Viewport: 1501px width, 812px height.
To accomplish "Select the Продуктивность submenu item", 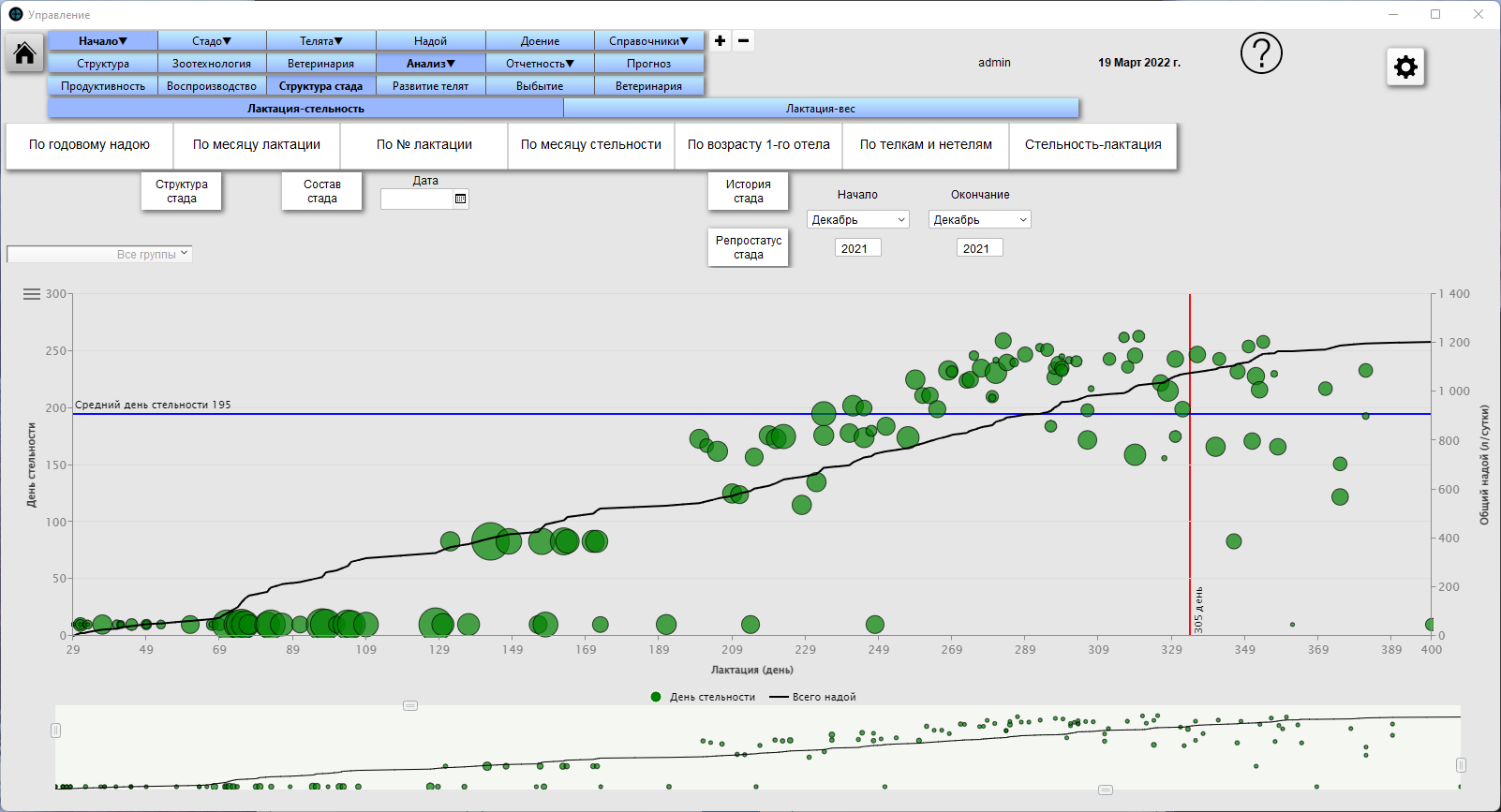I will [103, 86].
